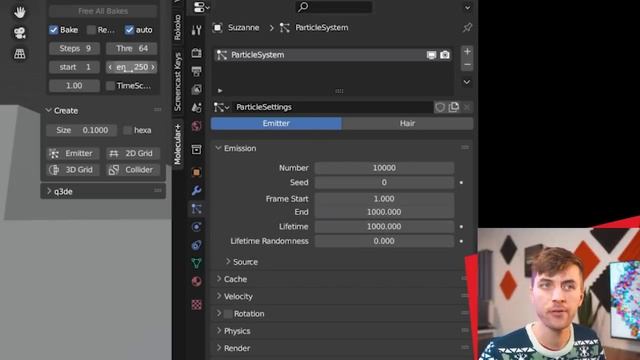
Task: Open the Particles properties tab icon
Action: 196,209
